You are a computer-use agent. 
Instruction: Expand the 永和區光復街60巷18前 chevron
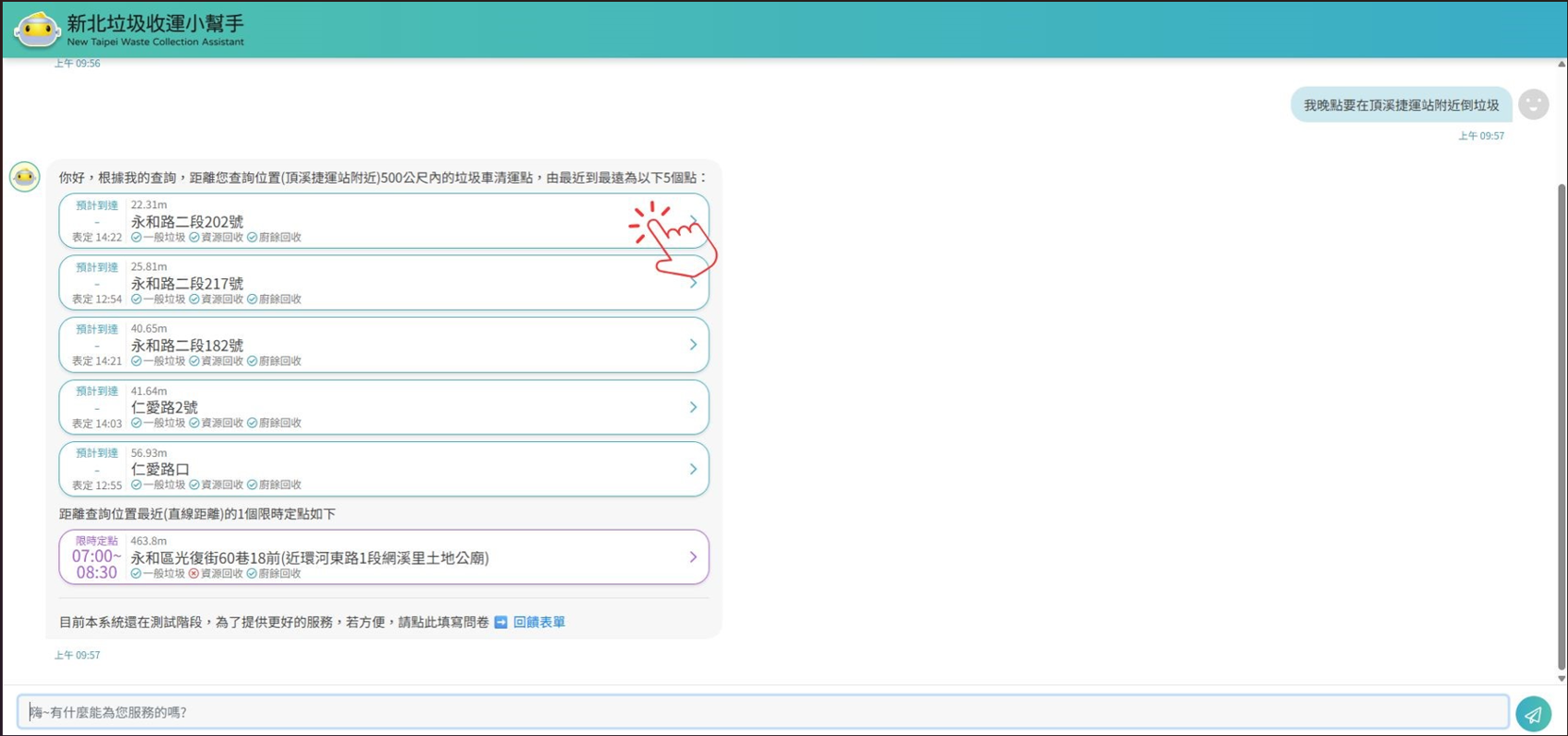(693, 557)
